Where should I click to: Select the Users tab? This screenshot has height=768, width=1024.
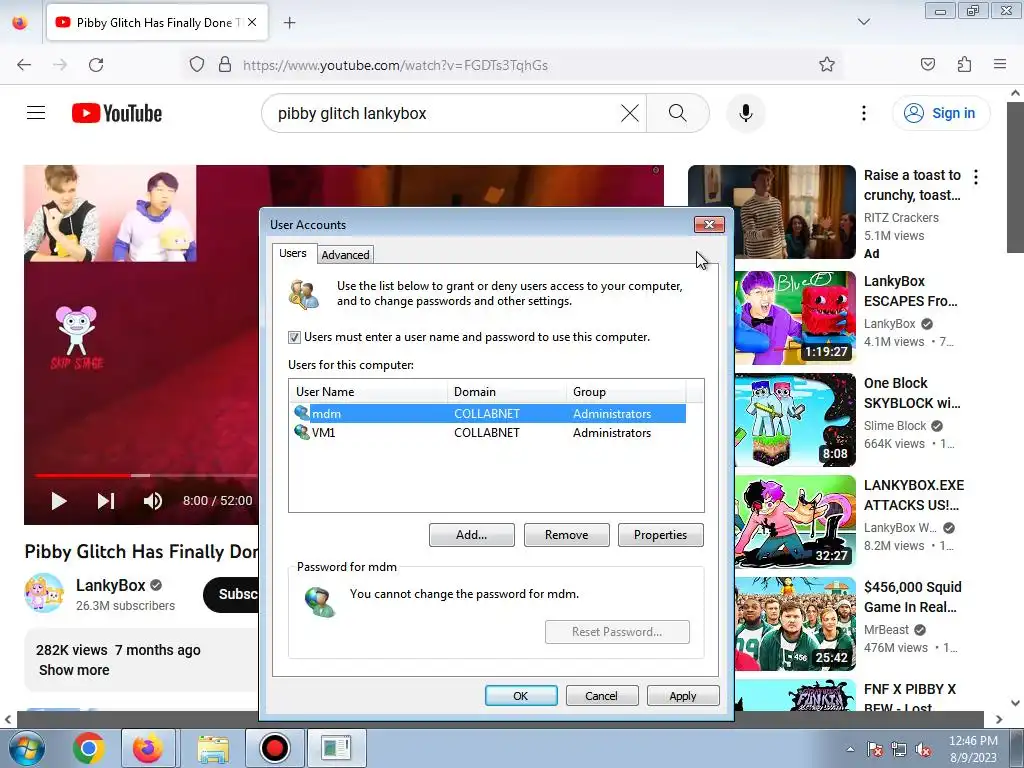pos(293,253)
